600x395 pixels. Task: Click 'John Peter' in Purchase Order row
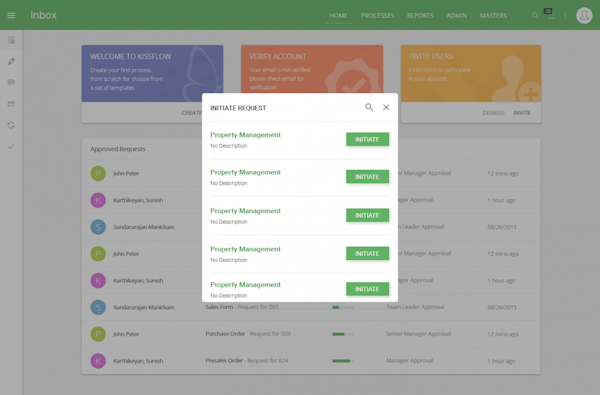[x=126, y=334]
